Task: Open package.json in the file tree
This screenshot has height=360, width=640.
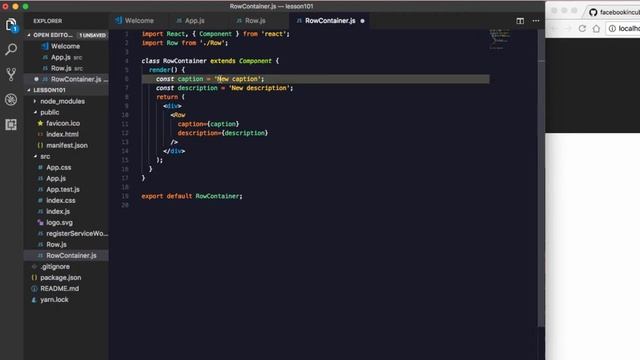Action: tap(60, 278)
